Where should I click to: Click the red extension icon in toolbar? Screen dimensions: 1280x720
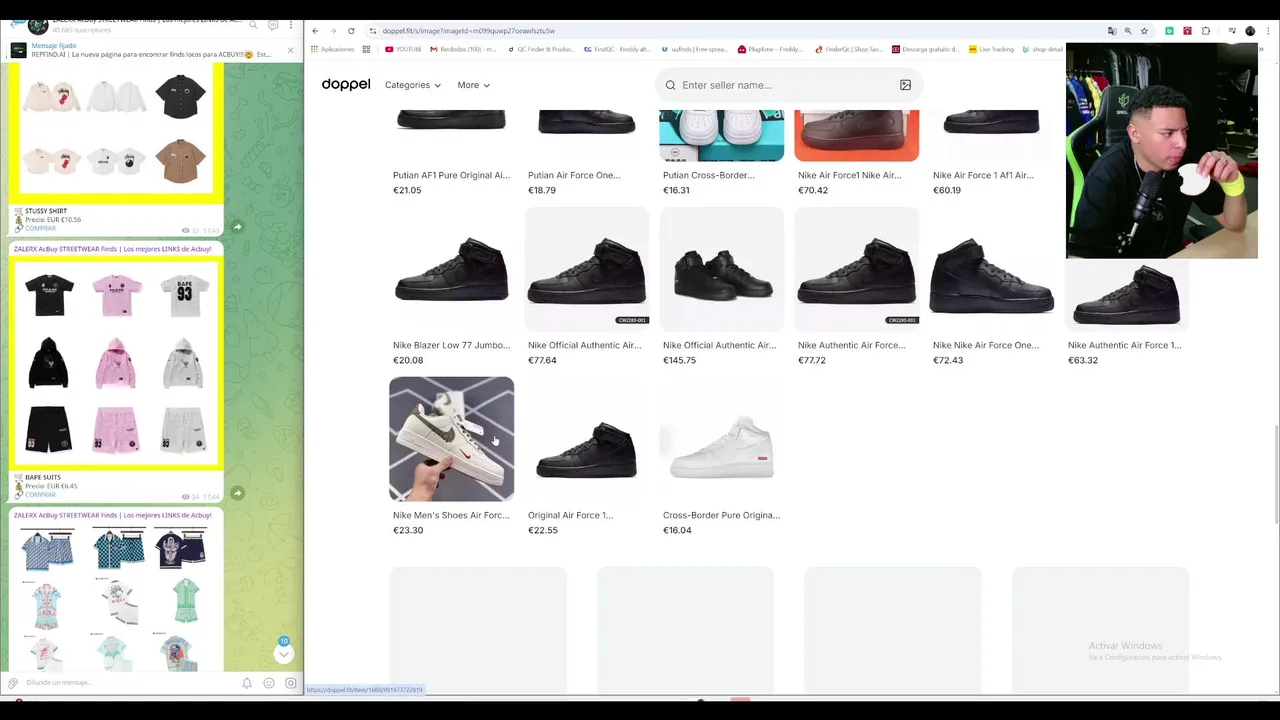pos(1187,31)
